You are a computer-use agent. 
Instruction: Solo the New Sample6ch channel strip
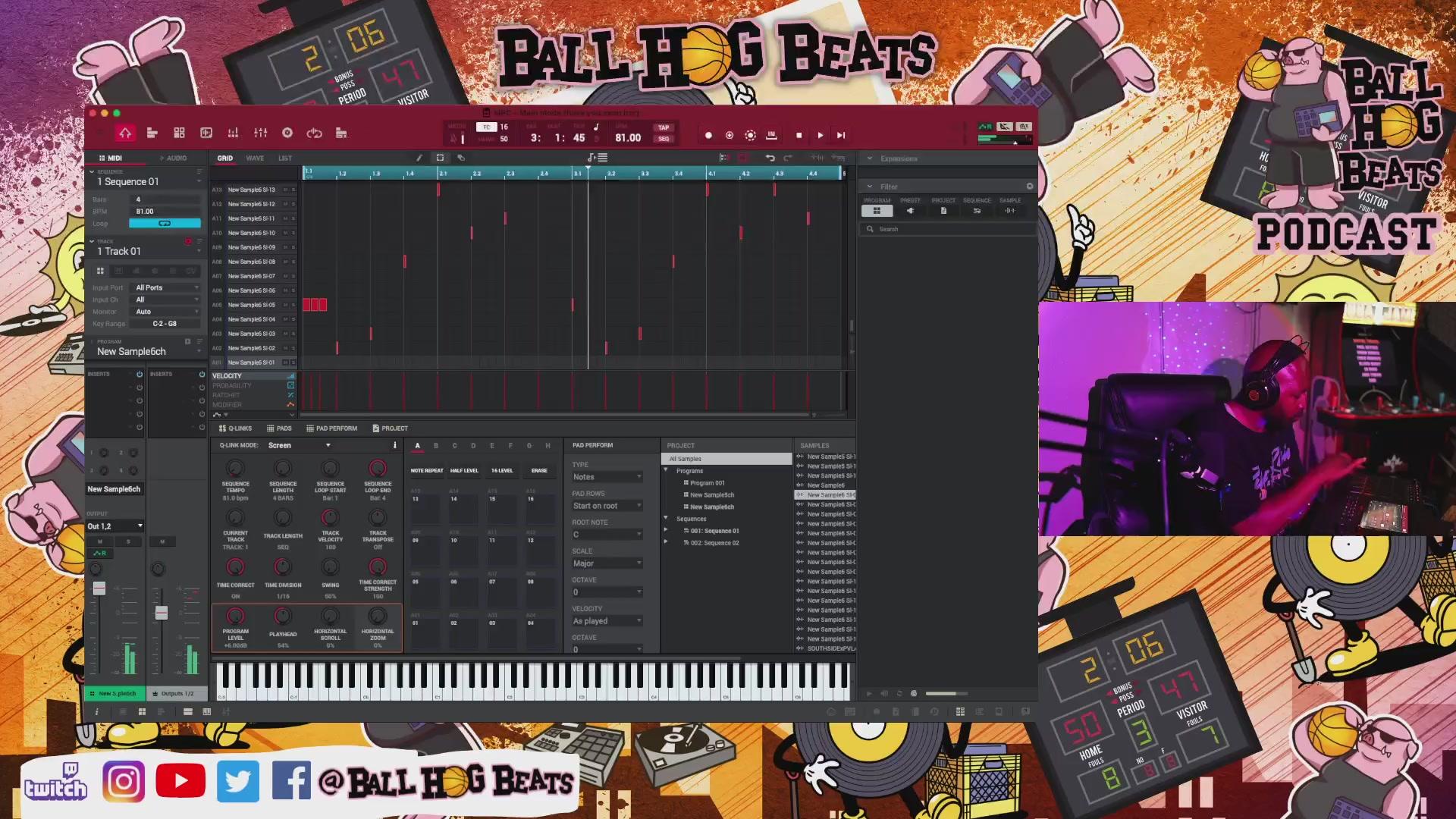128,541
